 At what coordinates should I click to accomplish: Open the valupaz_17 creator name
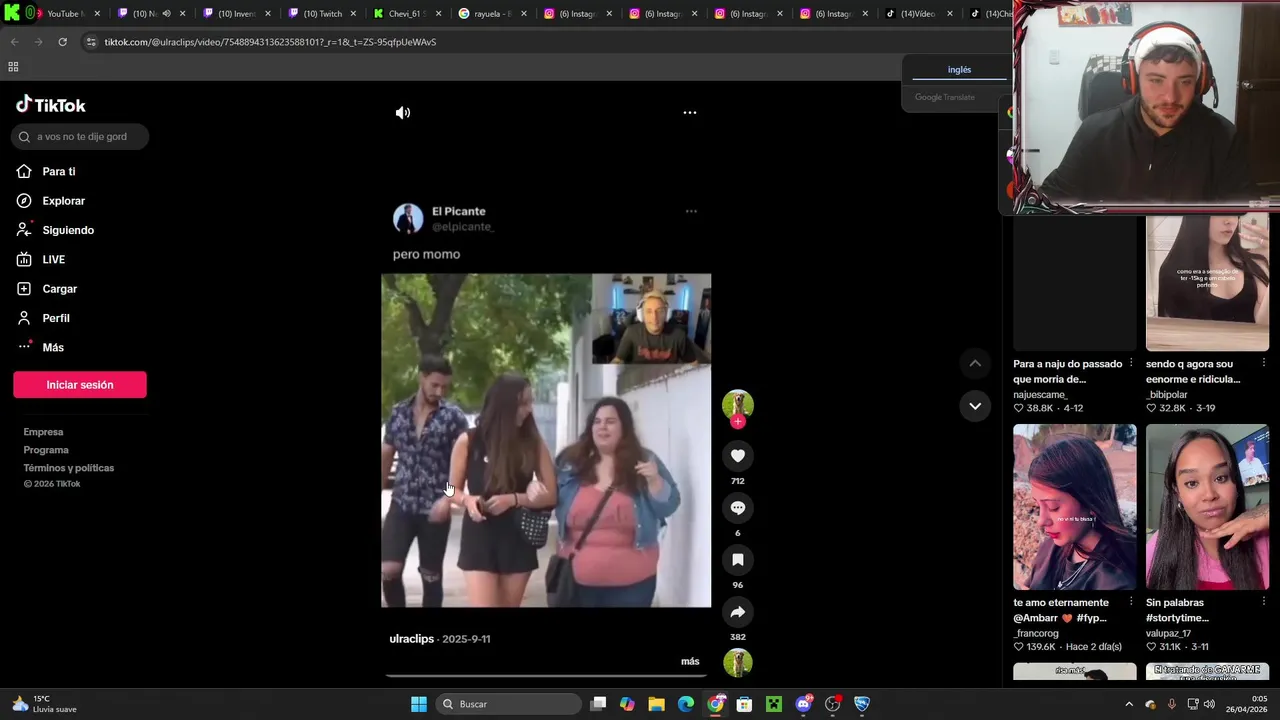coord(1168,633)
